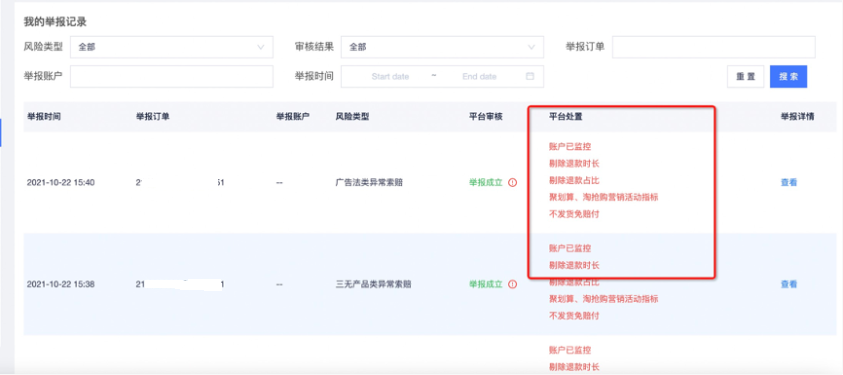Viewport: 843px width, 375px height.
Task: Click 举报成立 status in 15:38 row
Action: (x=485, y=284)
